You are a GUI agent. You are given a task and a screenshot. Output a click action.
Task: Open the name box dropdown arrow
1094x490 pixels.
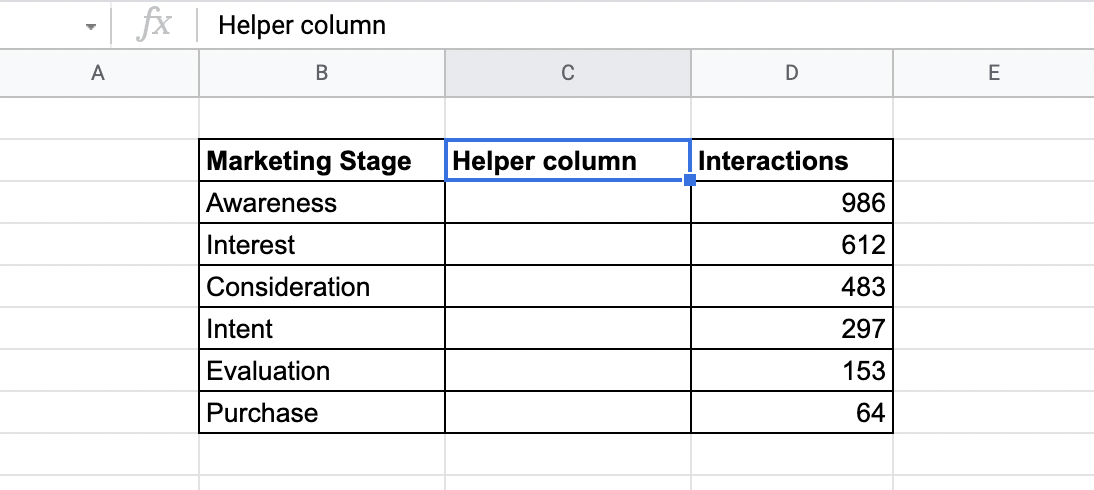tap(91, 27)
